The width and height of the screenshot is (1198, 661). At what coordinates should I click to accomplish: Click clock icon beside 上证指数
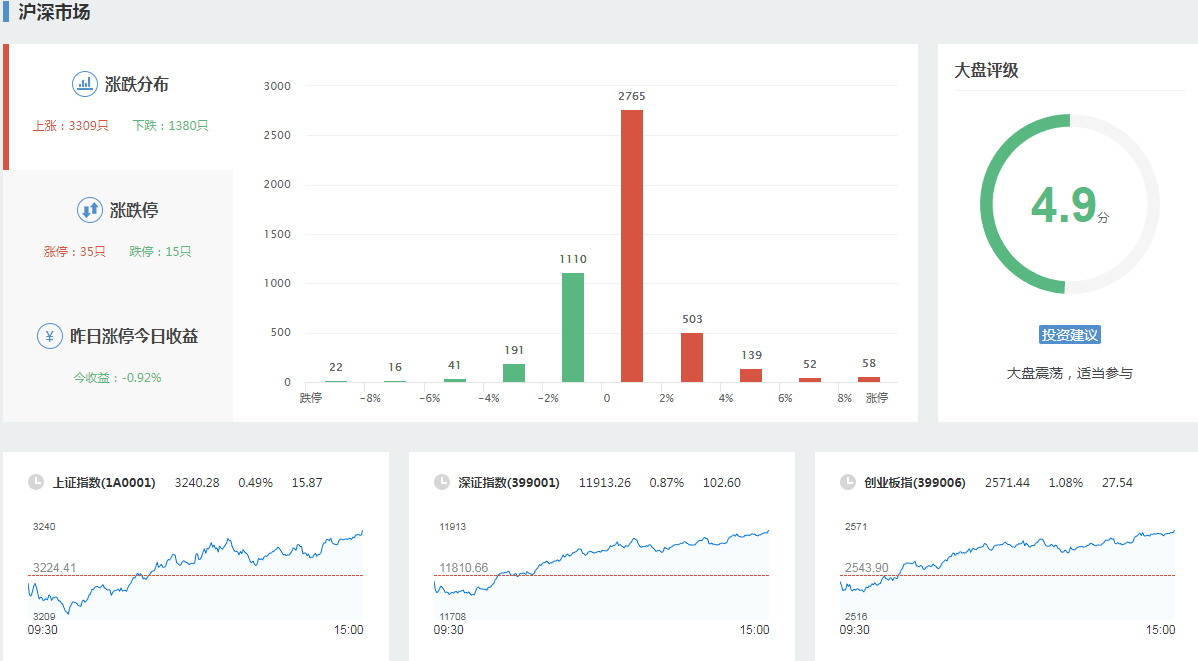36,482
